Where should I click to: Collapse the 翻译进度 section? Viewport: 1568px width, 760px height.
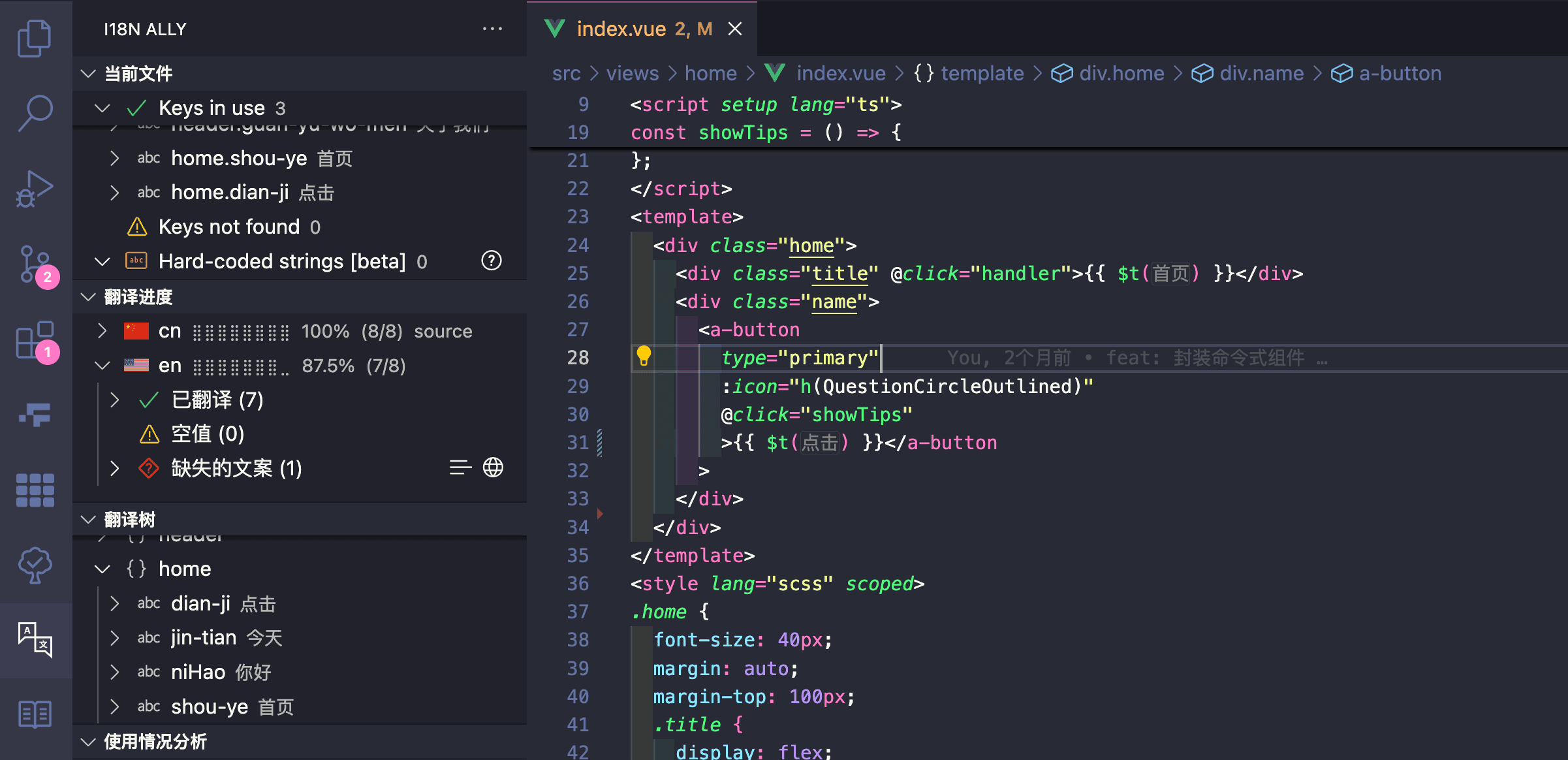click(88, 297)
